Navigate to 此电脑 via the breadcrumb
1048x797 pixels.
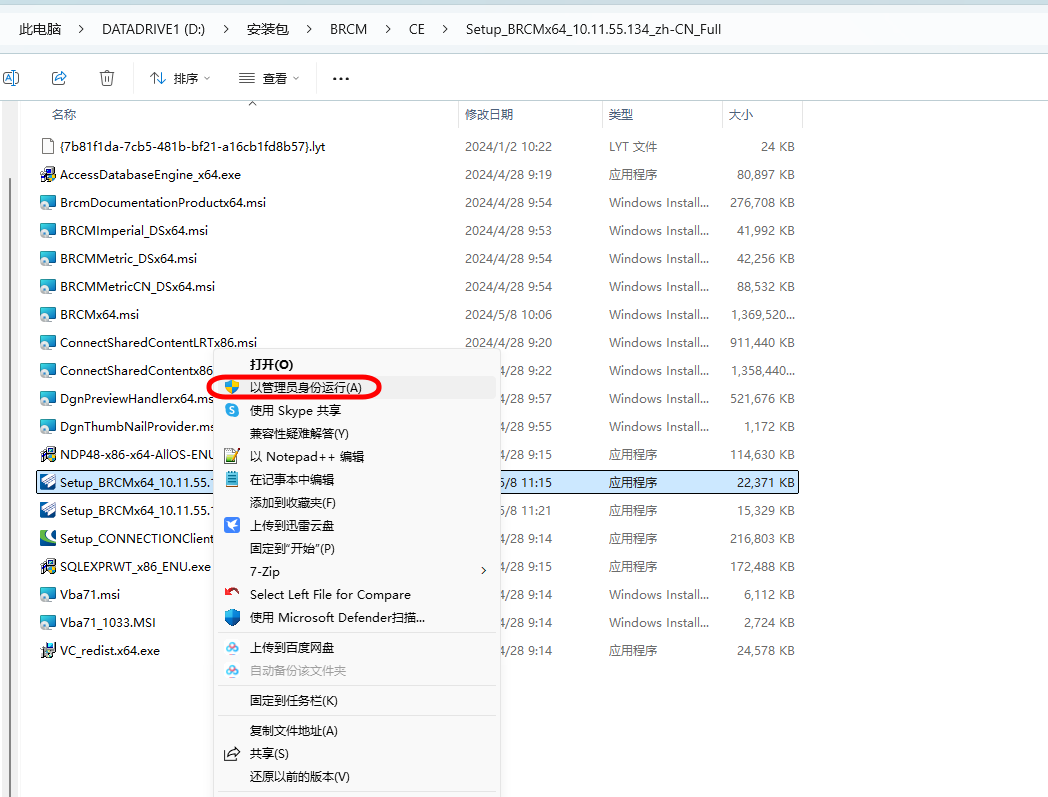[39, 29]
